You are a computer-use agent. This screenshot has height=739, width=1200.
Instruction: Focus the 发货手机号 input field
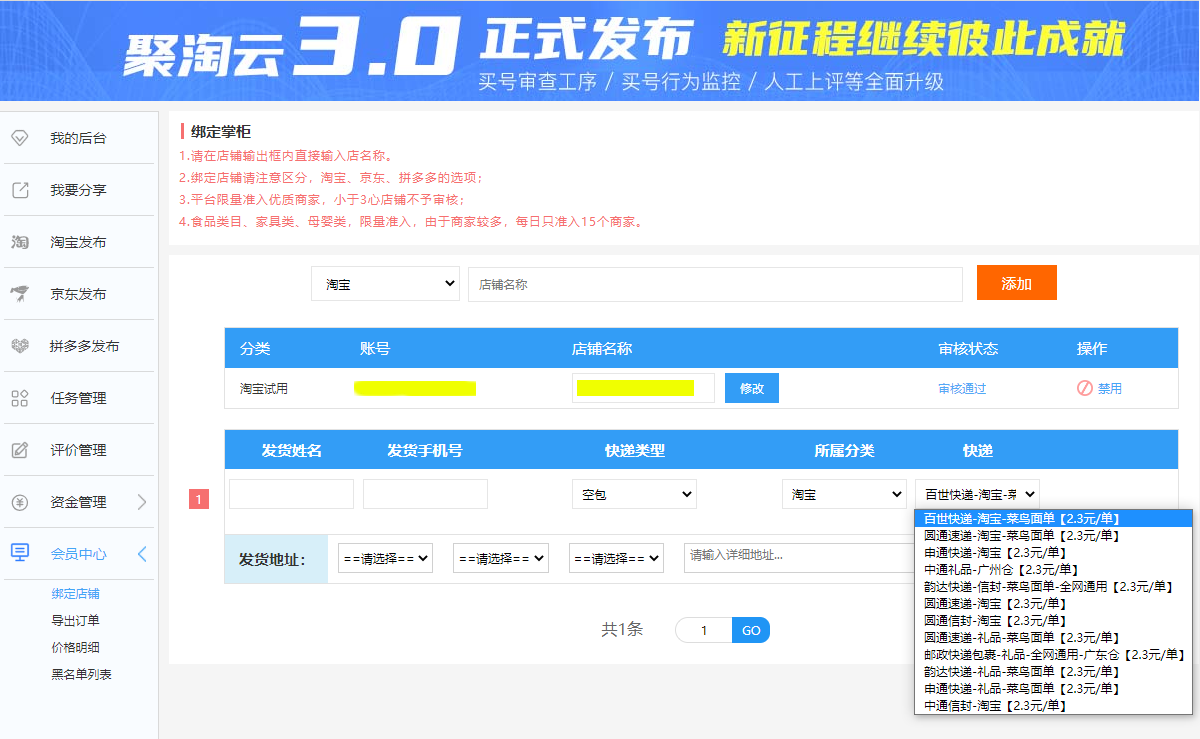(425, 494)
